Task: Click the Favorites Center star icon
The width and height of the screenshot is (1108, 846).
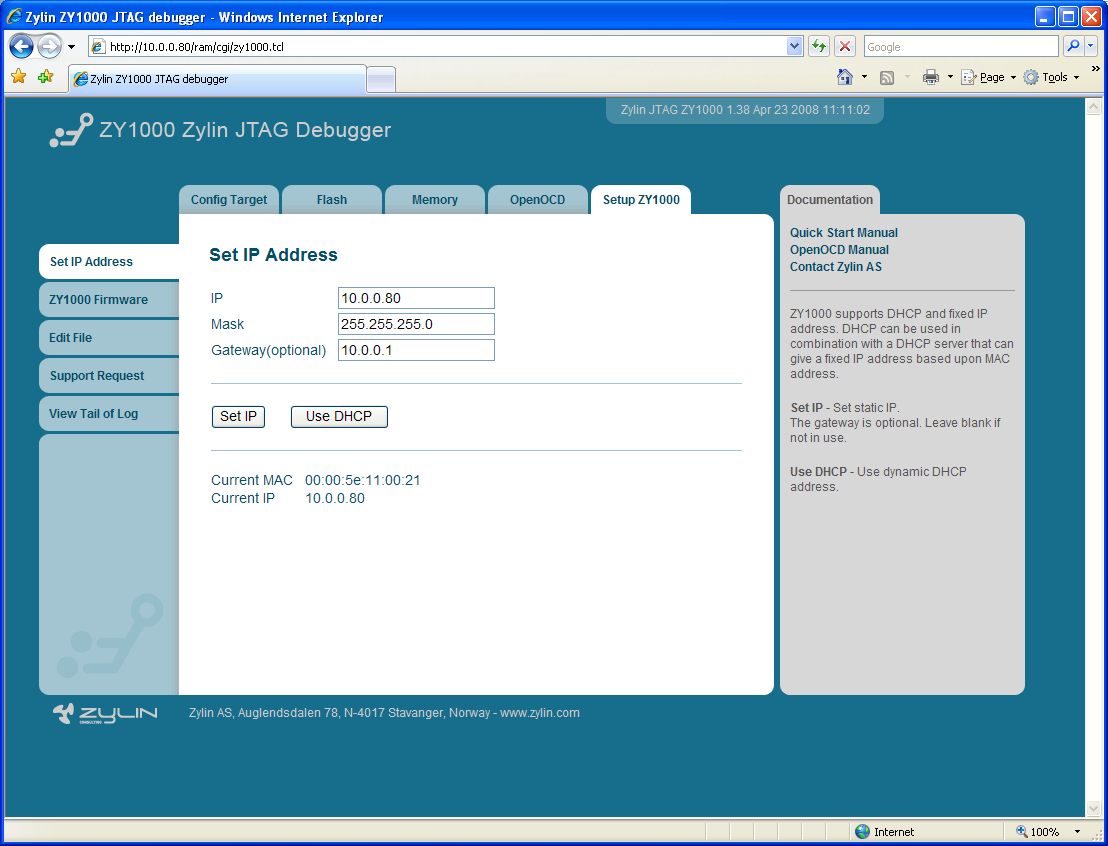Action: 19,76
